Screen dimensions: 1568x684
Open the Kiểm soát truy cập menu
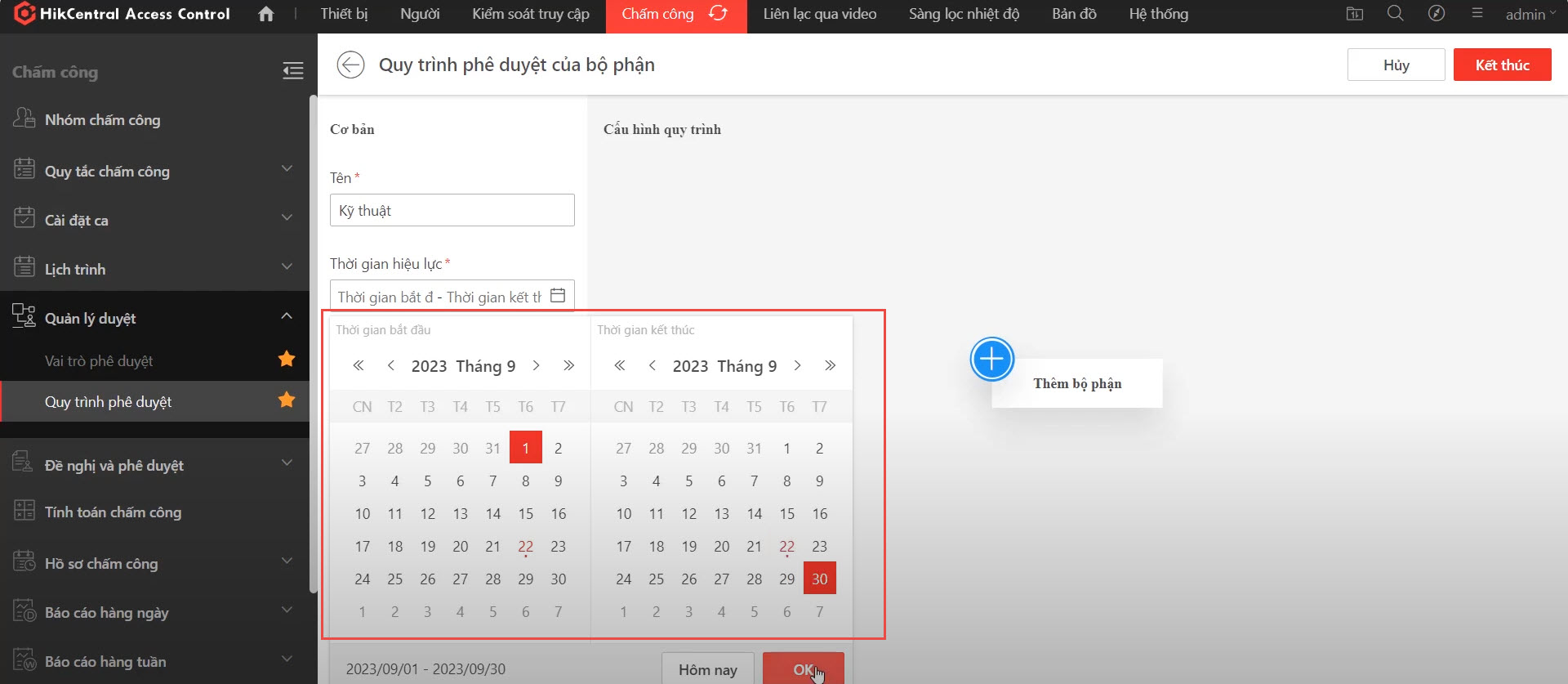[x=530, y=15]
